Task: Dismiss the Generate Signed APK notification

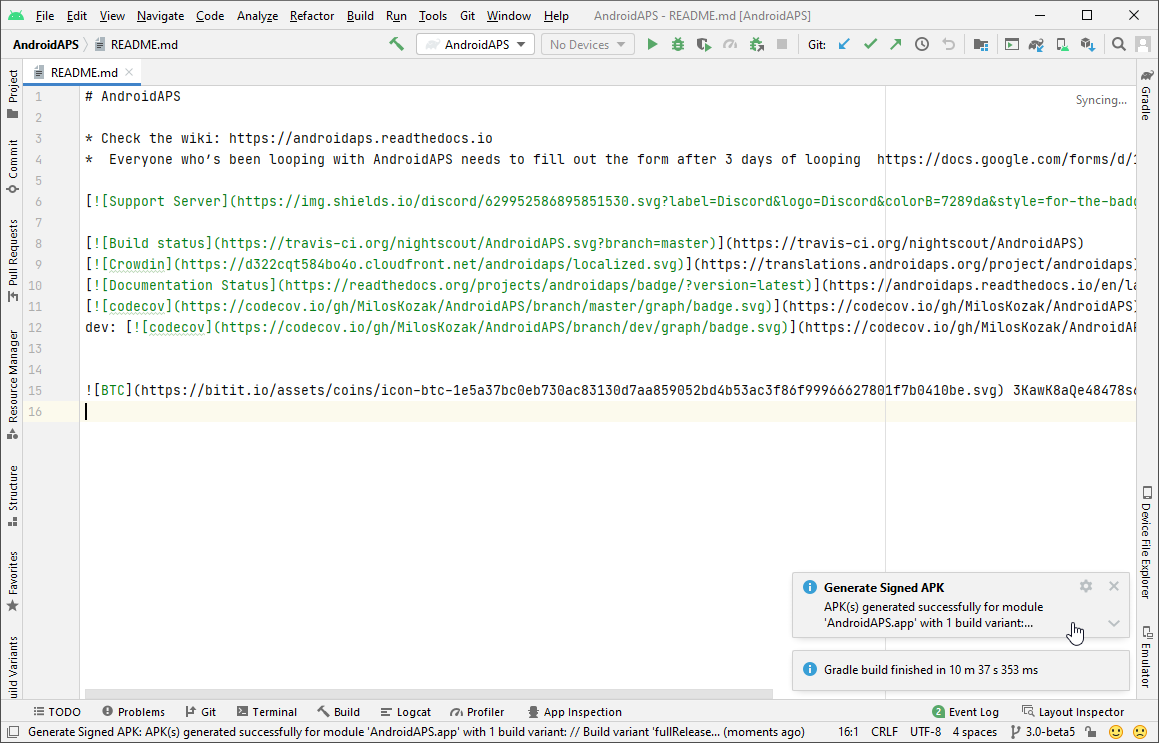Action: pos(1114,586)
